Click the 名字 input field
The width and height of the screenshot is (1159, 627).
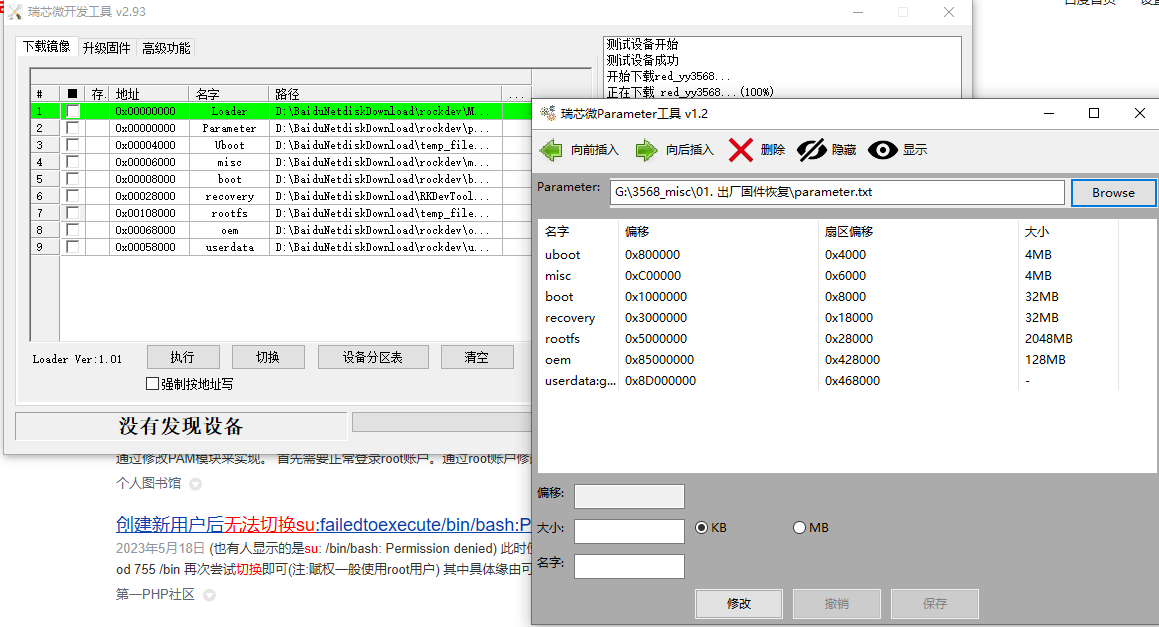629,566
